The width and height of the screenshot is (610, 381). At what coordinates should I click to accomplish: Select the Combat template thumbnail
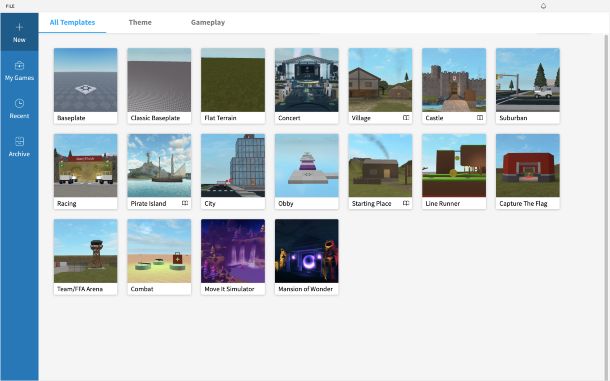(x=159, y=251)
